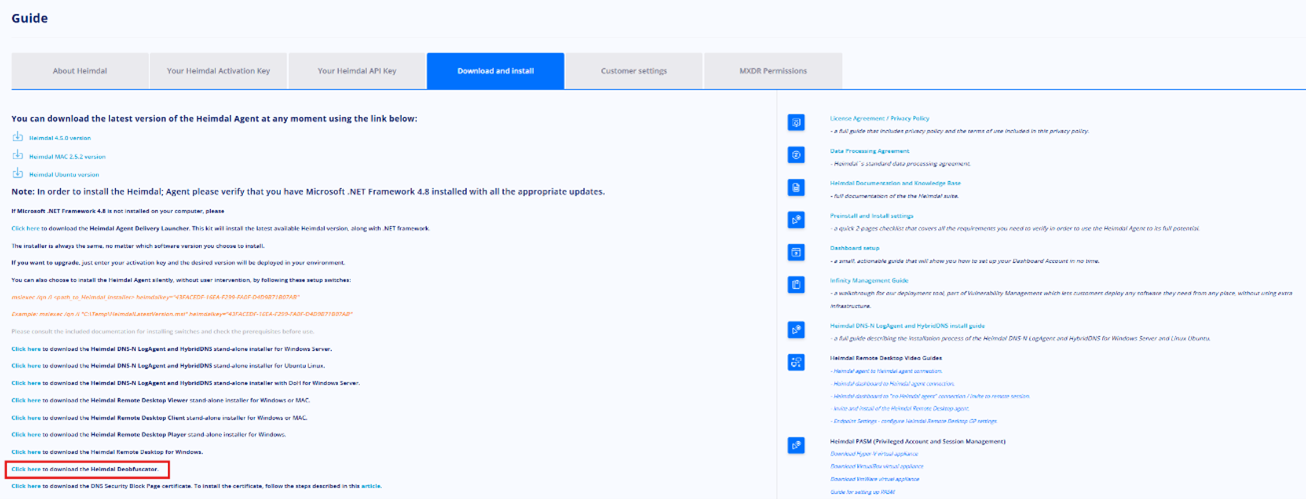
Task: Download VmWare virtual appliance
Action: pyautogui.click(x=874, y=478)
